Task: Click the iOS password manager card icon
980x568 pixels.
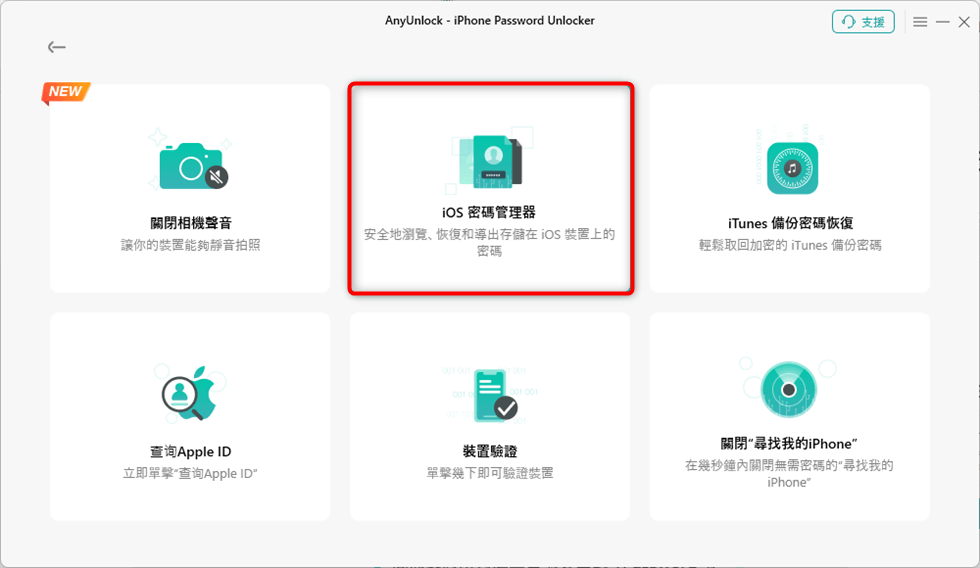Action: click(490, 162)
